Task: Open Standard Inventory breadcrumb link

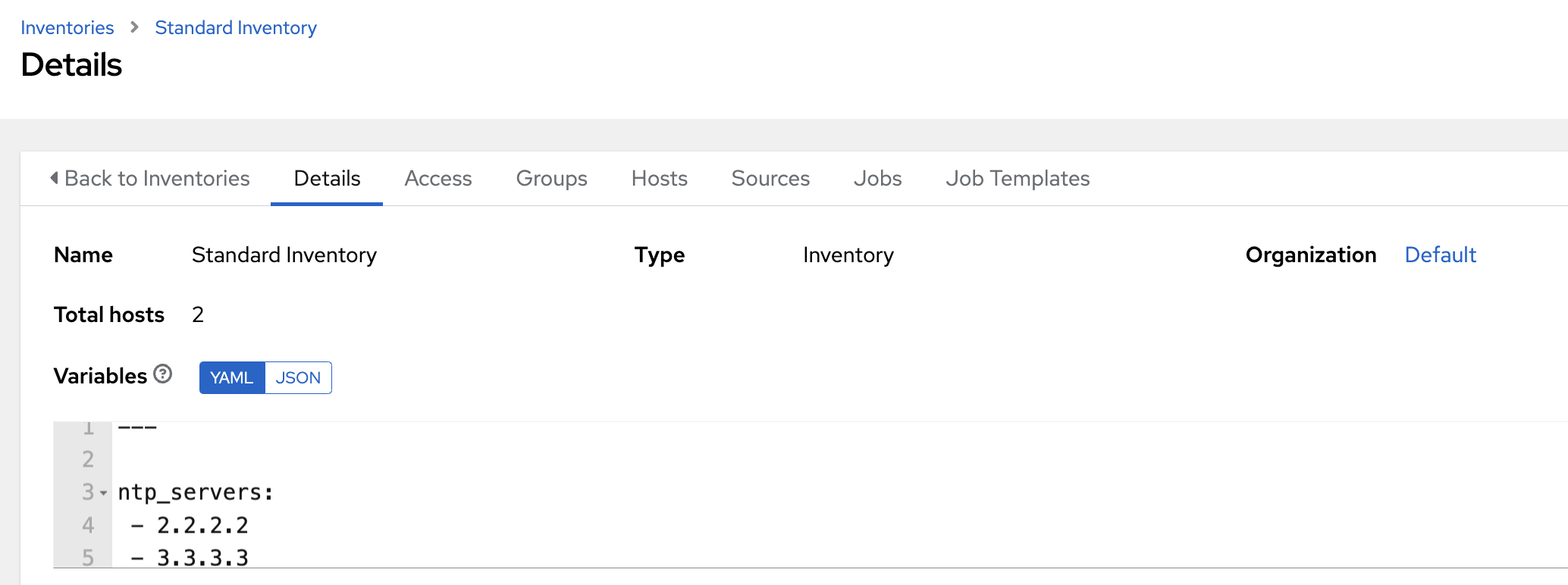Action: tap(235, 27)
